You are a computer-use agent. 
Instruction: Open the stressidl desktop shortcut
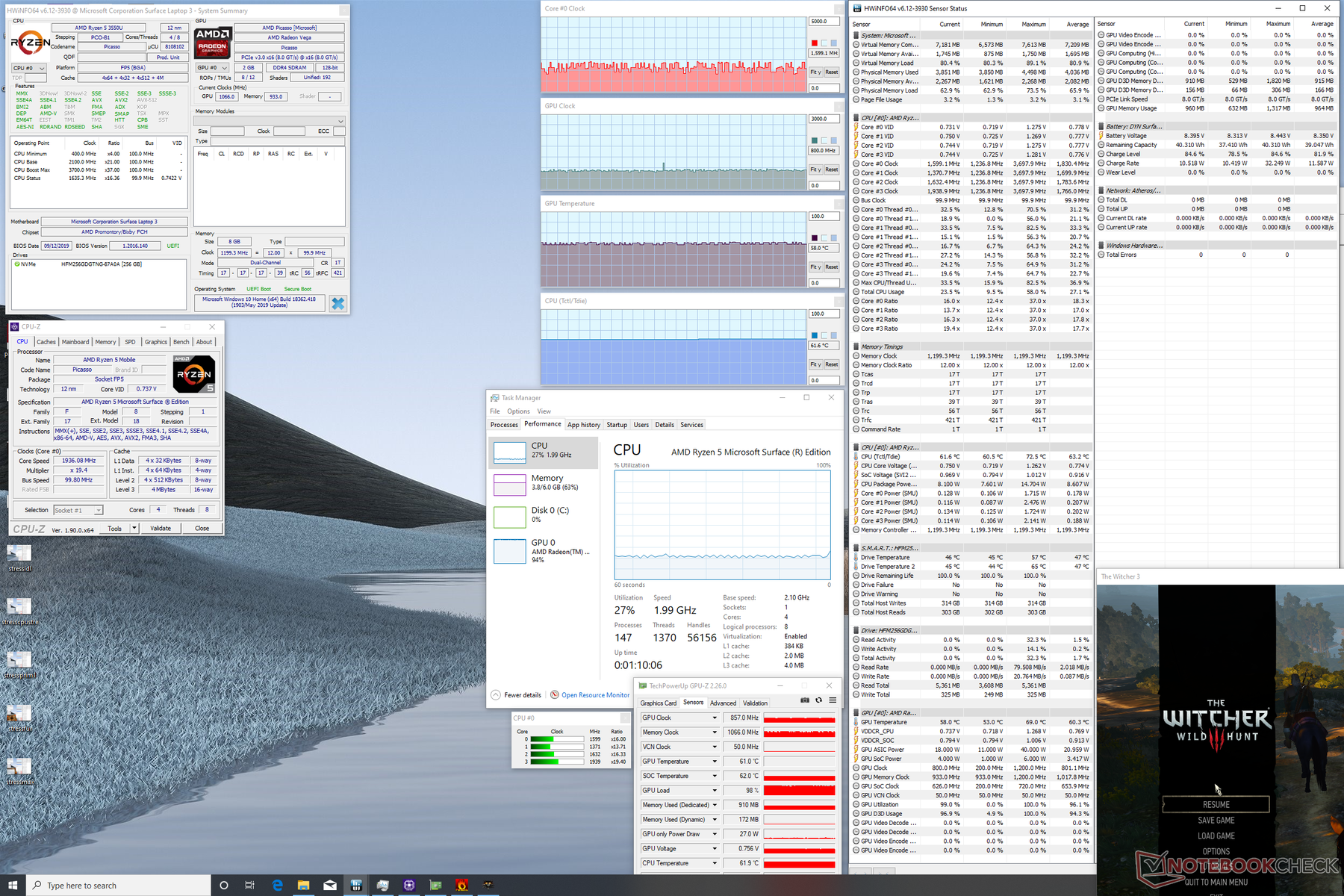[x=19, y=558]
